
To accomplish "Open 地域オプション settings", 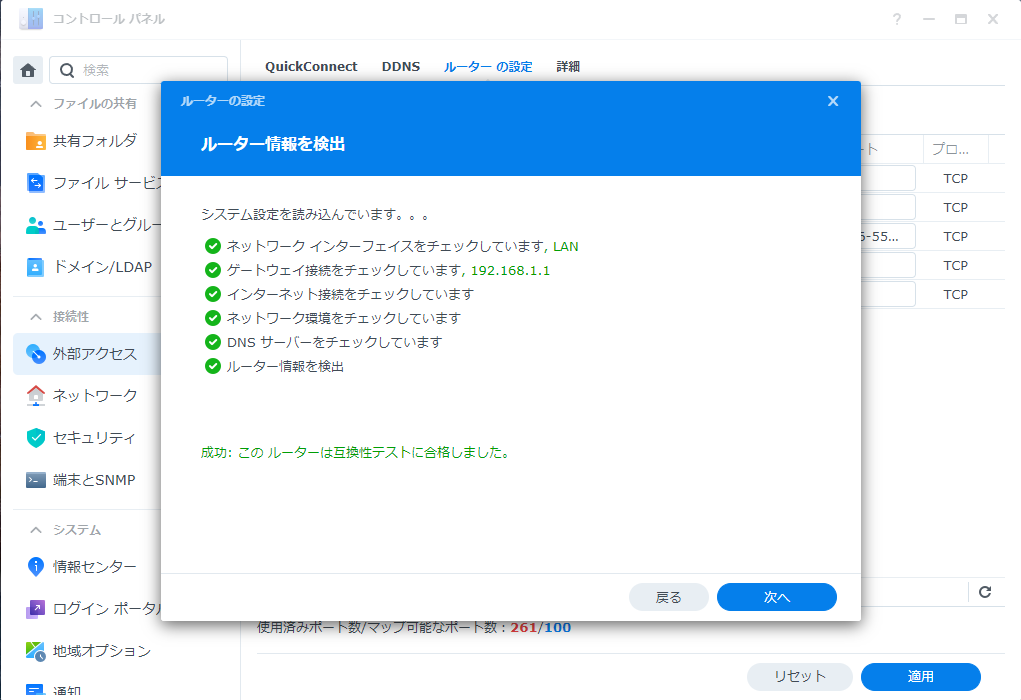I will 87,651.
